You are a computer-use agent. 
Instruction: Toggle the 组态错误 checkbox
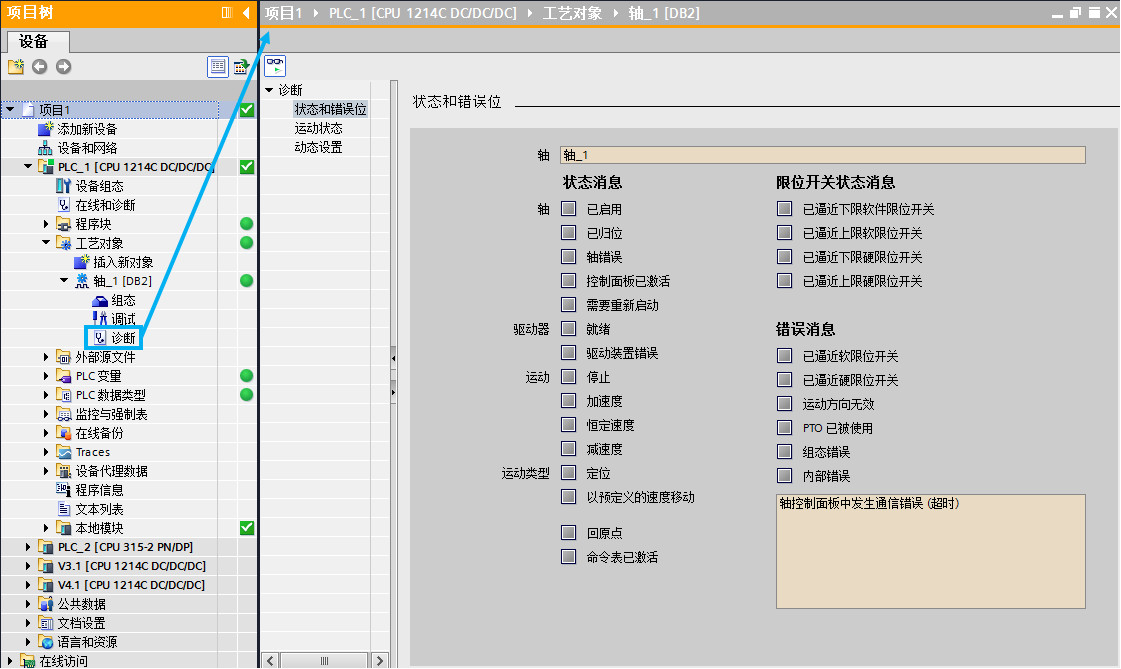point(784,452)
